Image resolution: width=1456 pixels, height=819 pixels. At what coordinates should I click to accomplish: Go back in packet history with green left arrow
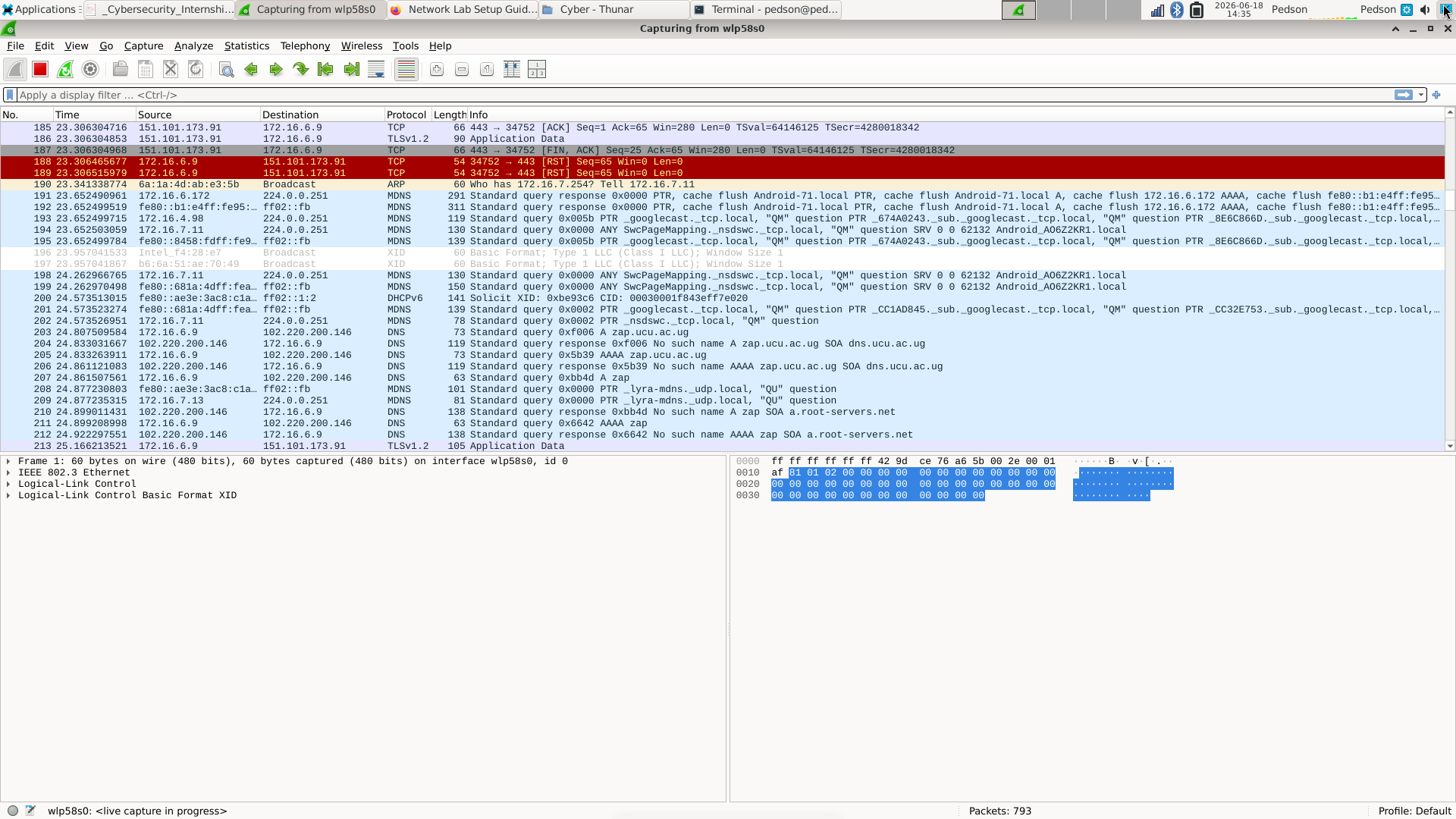[x=251, y=70]
